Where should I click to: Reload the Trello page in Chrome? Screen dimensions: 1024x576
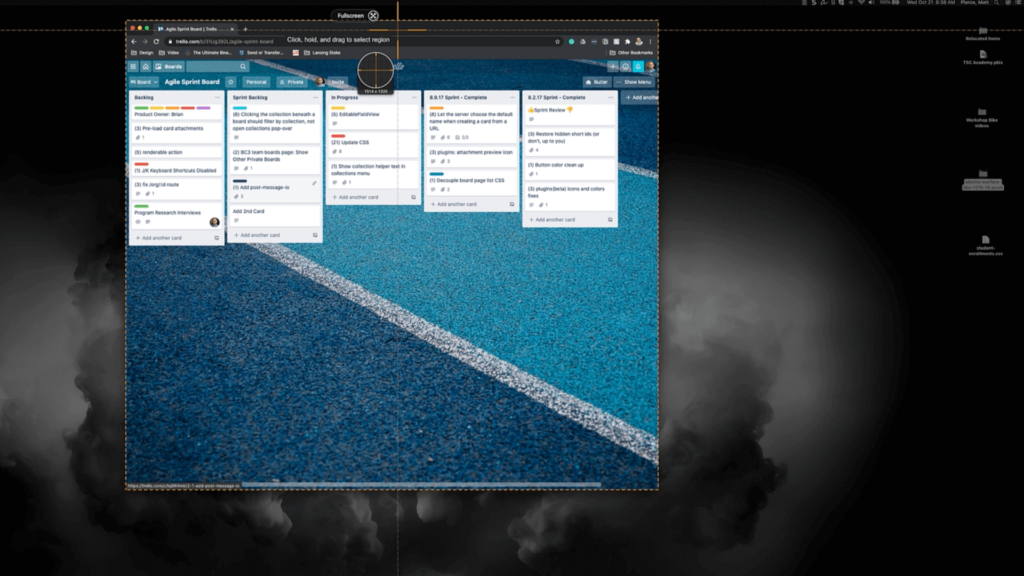(x=156, y=41)
